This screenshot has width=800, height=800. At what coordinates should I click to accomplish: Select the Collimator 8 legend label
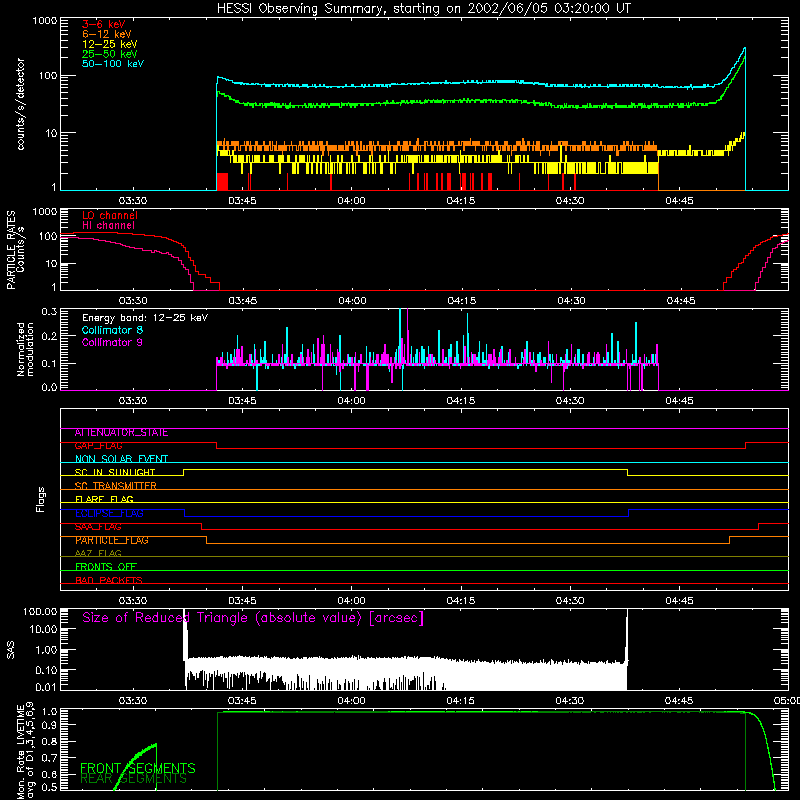112,330
